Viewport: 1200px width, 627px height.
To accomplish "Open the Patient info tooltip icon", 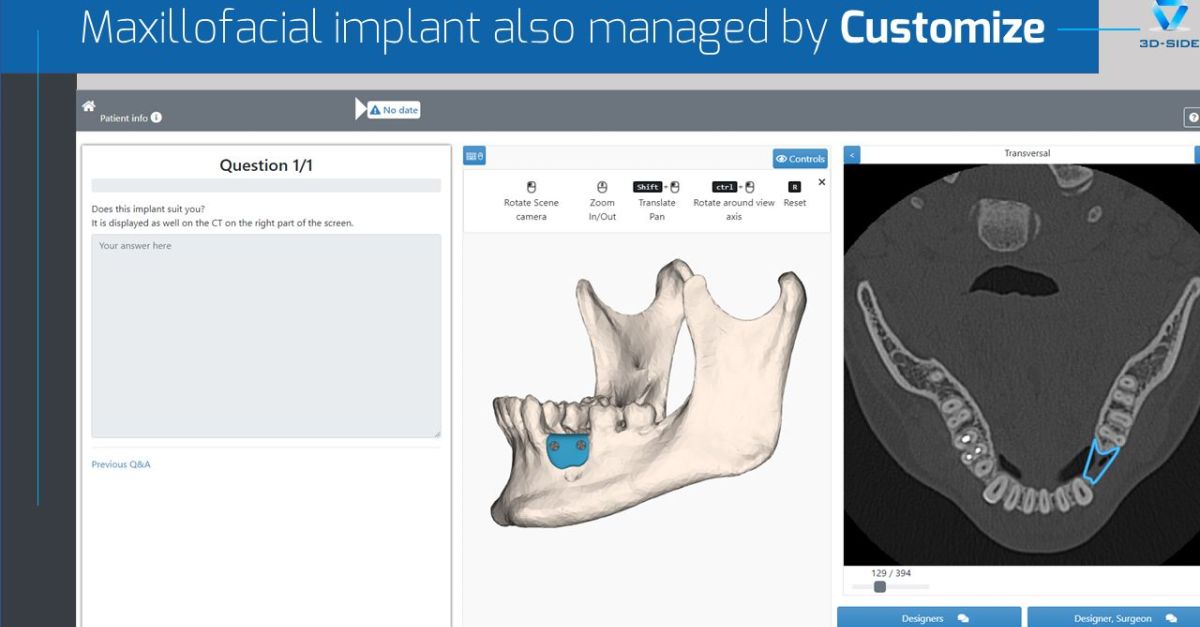I will click(156, 118).
